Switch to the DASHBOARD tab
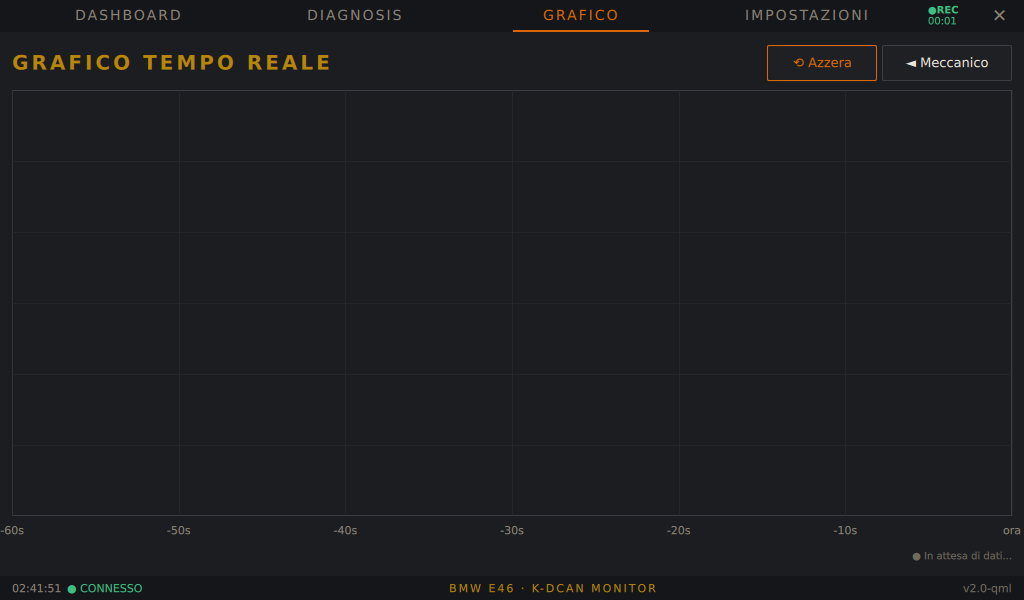 coord(128,15)
